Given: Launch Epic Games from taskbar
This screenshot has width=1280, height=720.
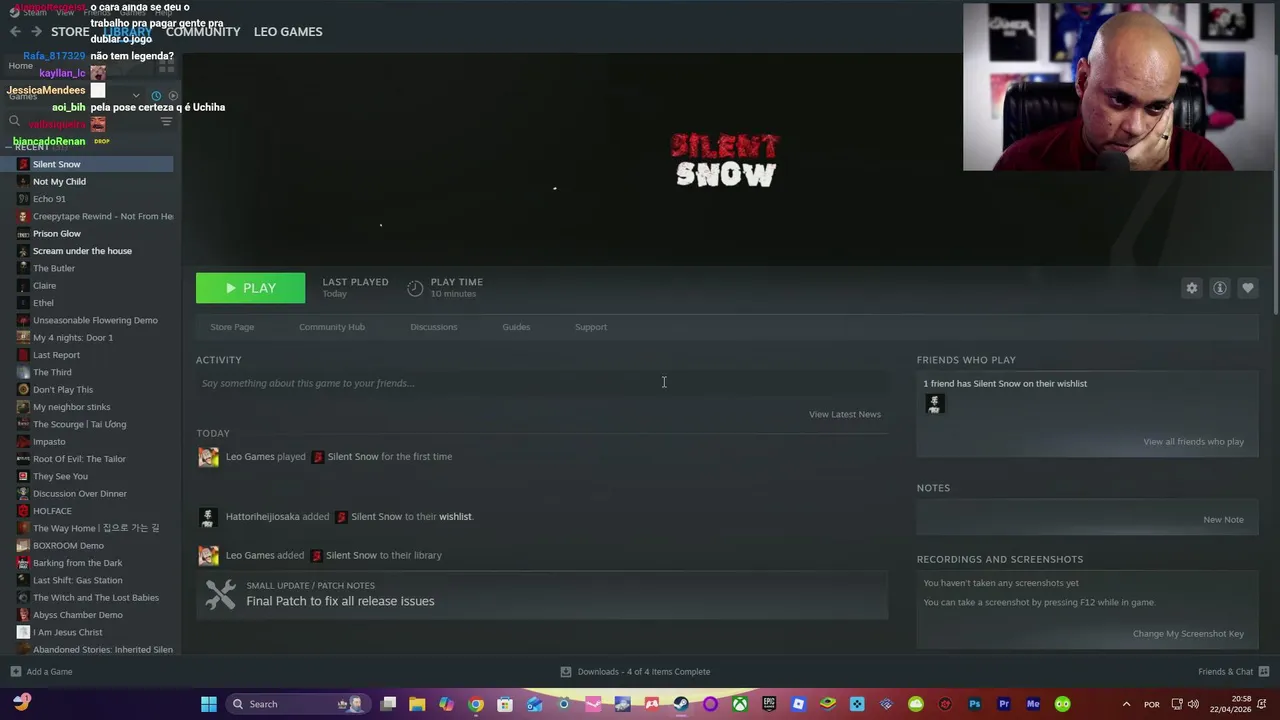Looking at the screenshot, I should [769, 704].
